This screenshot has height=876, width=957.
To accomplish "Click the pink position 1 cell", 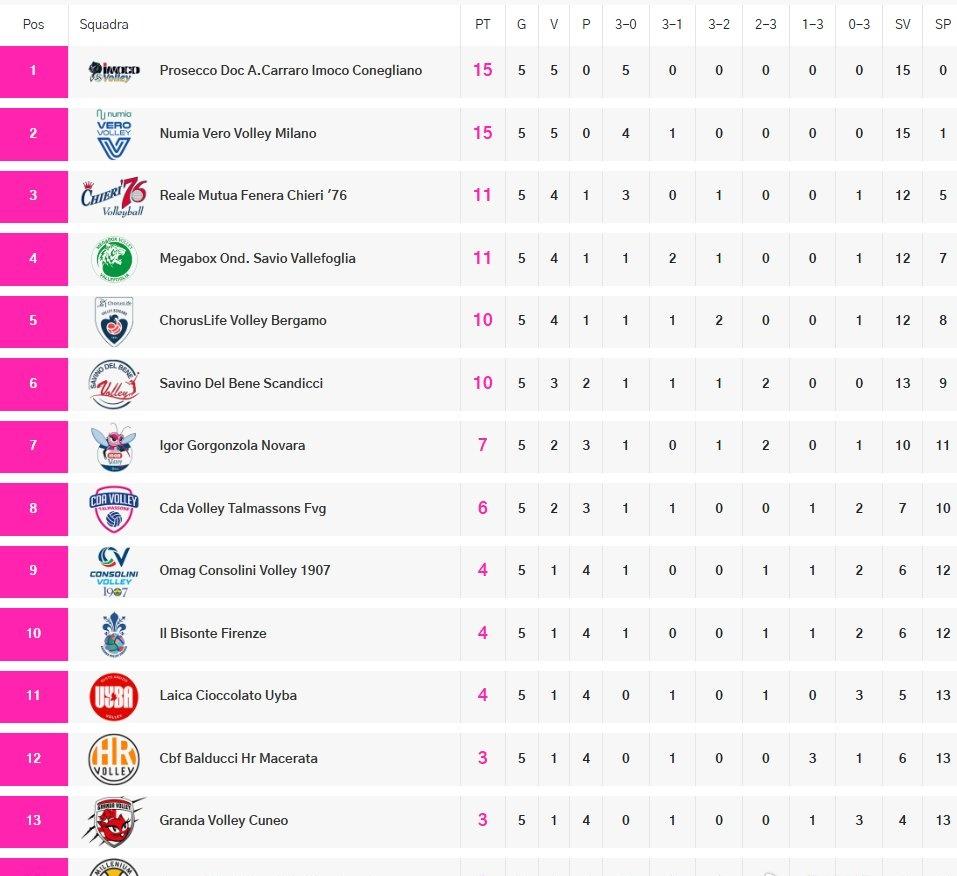I will coord(34,71).
